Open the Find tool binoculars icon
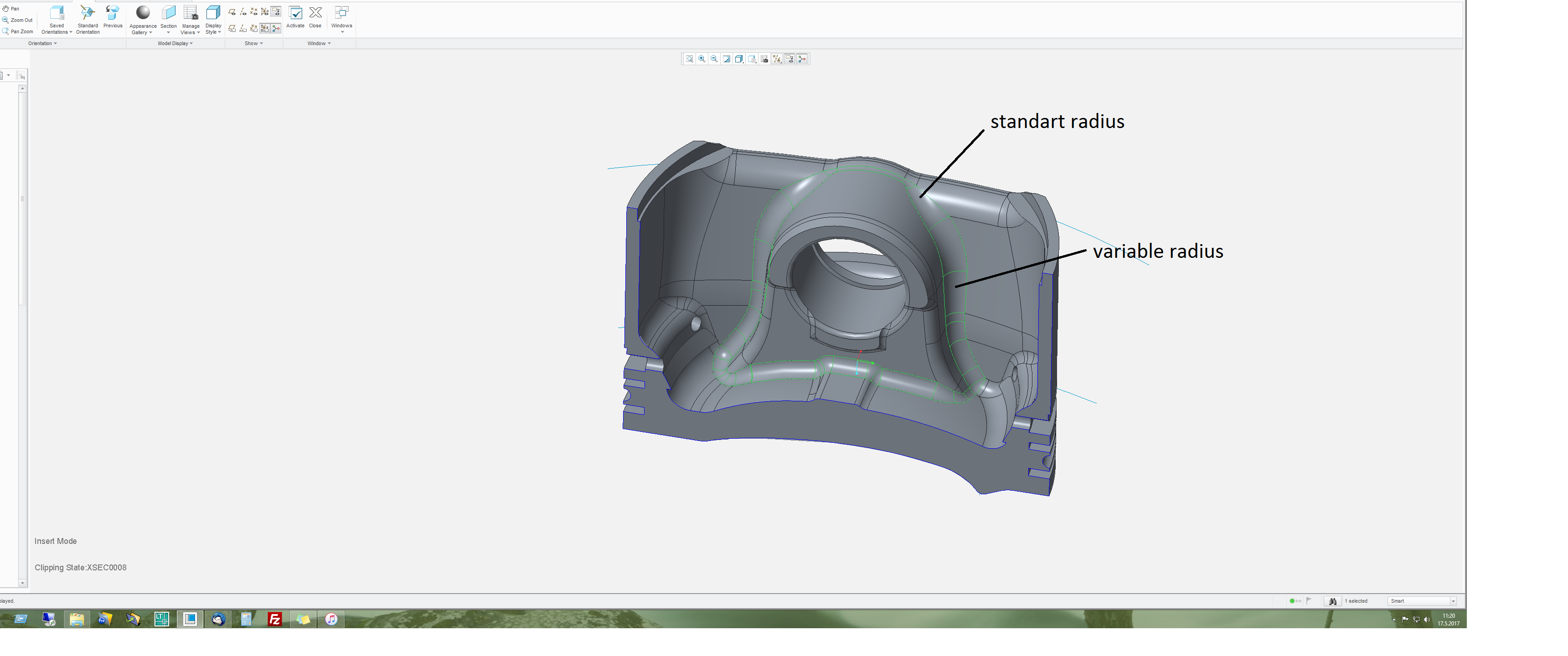The width and height of the screenshot is (1568, 656). [x=1332, y=601]
